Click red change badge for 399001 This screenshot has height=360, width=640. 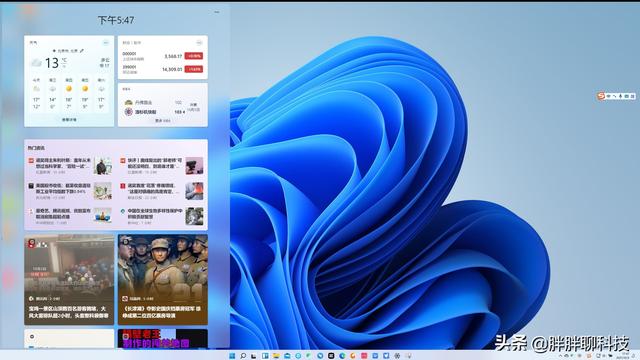[193, 69]
